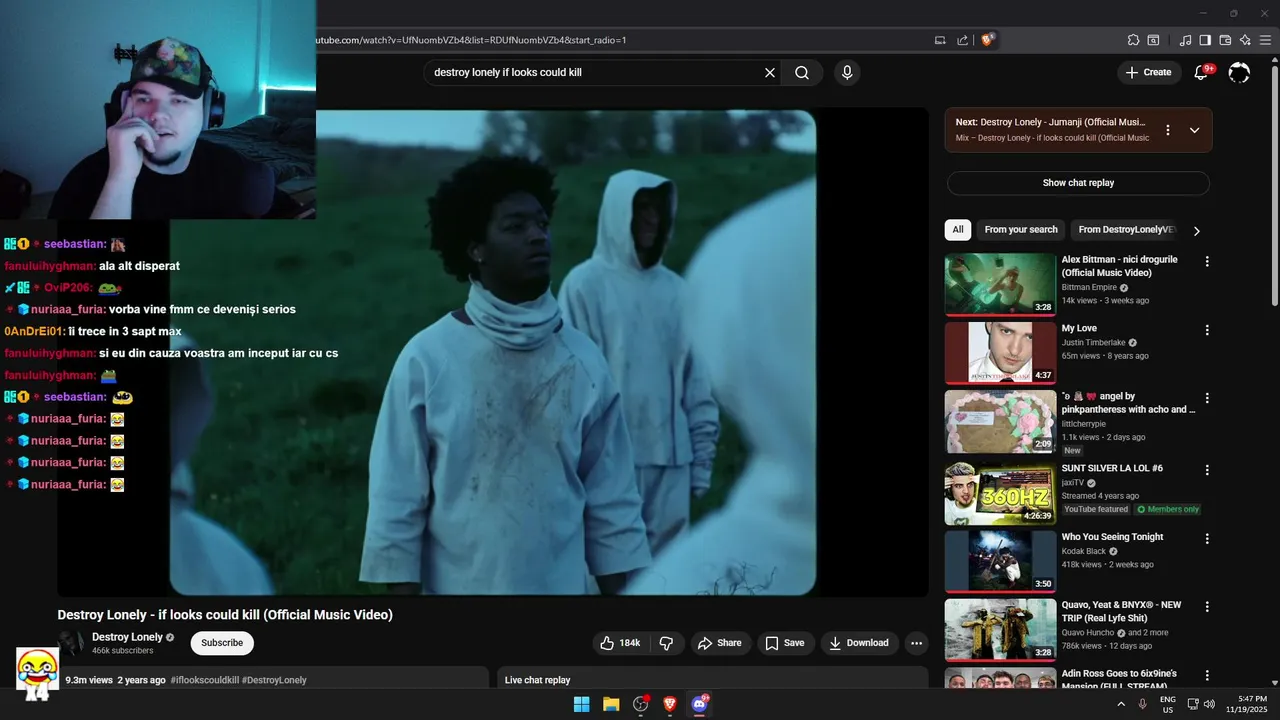Open Brave Leo AI sparkle icon
The width and height of the screenshot is (1280, 720).
coord(1245,40)
